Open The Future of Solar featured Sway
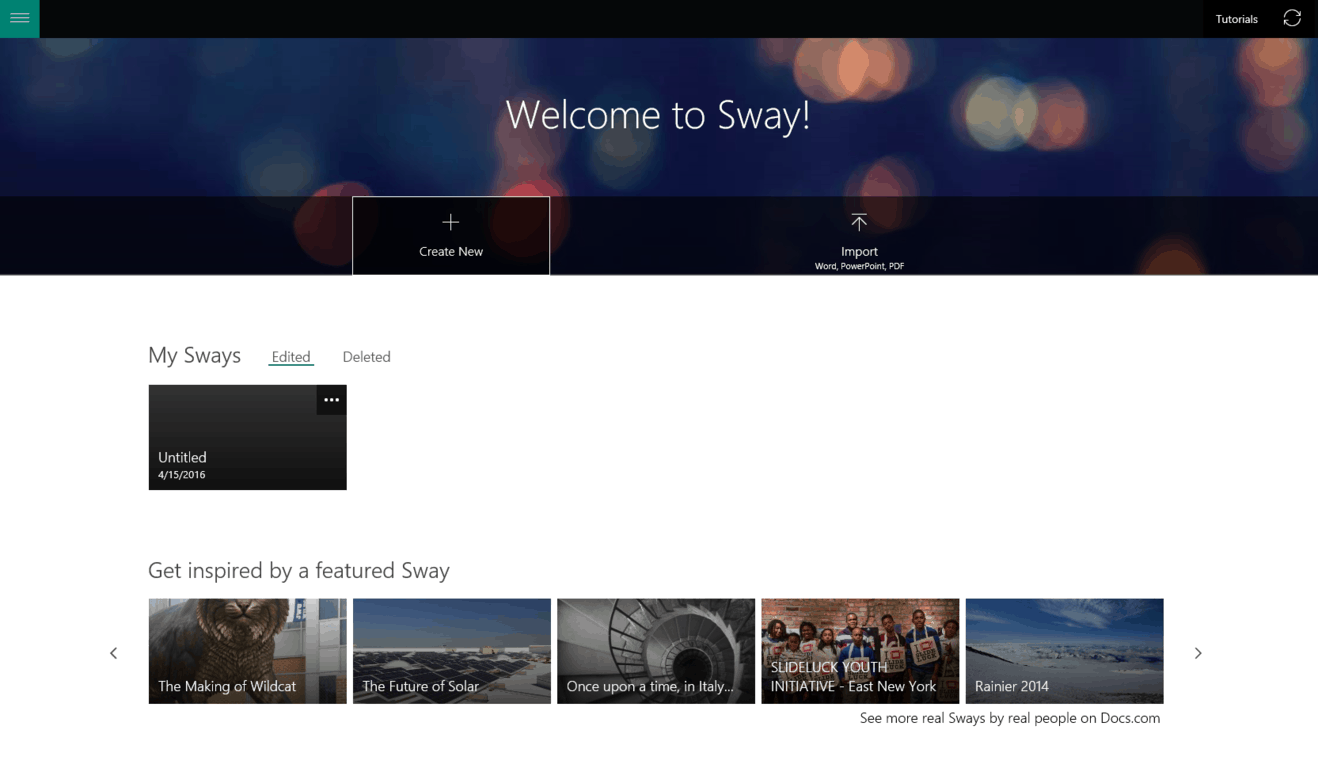The image size is (1318, 768). pos(451,651)
